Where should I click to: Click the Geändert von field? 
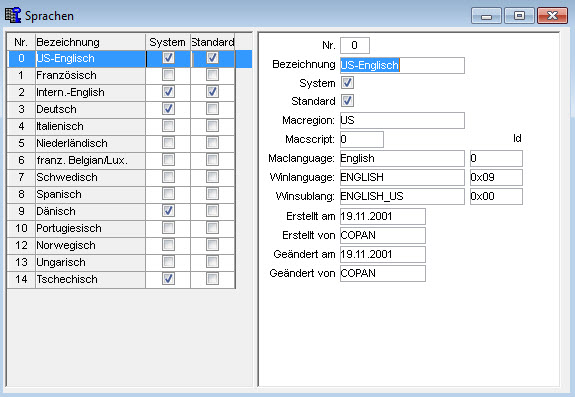click(383, 273)
